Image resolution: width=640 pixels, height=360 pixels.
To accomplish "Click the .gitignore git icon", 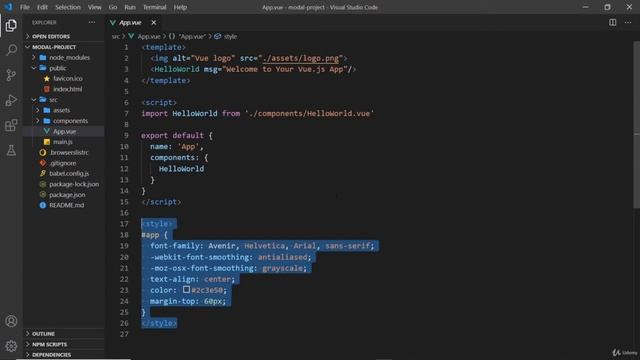I will click(43, 163).
